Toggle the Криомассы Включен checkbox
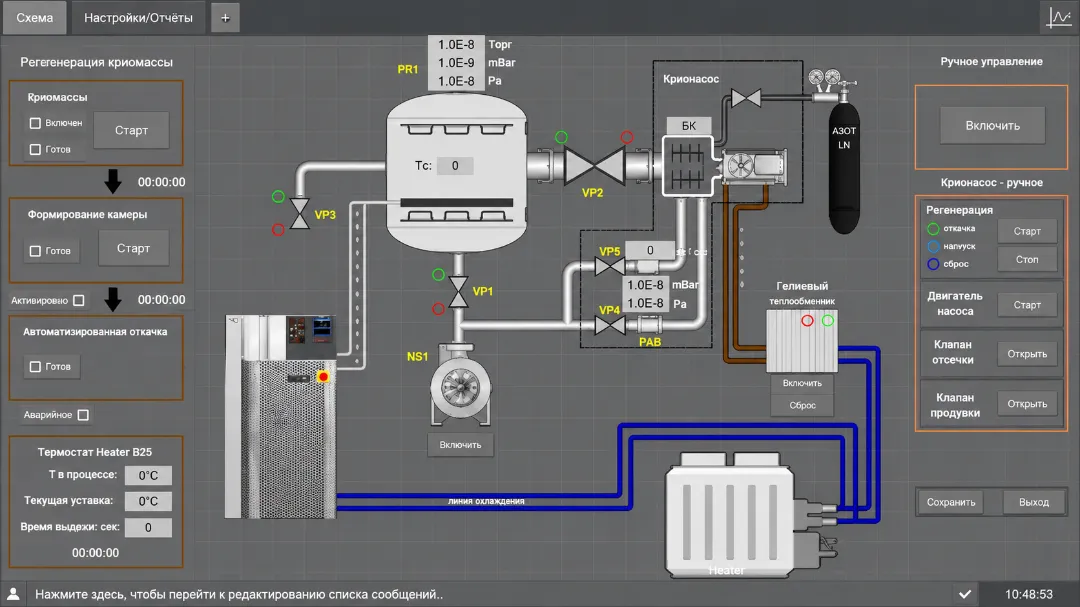Image resolution: width=1080 pixels, height=607 pixels. (x=35, y=123)
